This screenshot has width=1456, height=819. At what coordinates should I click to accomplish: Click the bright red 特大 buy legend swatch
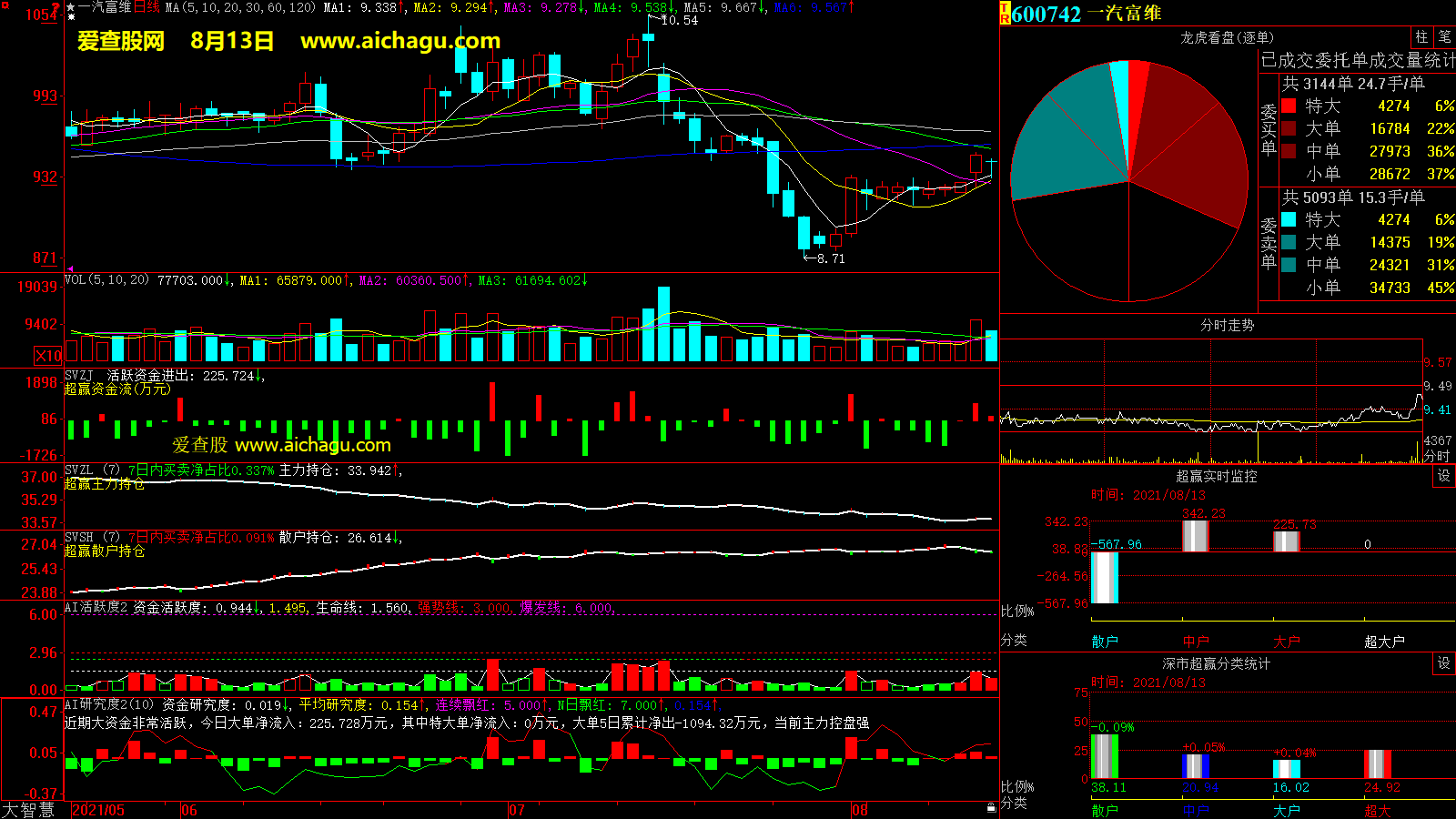(x=1289, y=106)
